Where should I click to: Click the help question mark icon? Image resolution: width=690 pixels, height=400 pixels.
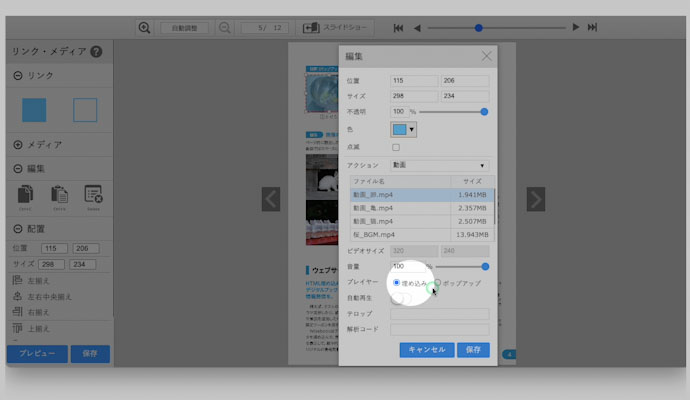pyautogui.click(x=96, y=52)
